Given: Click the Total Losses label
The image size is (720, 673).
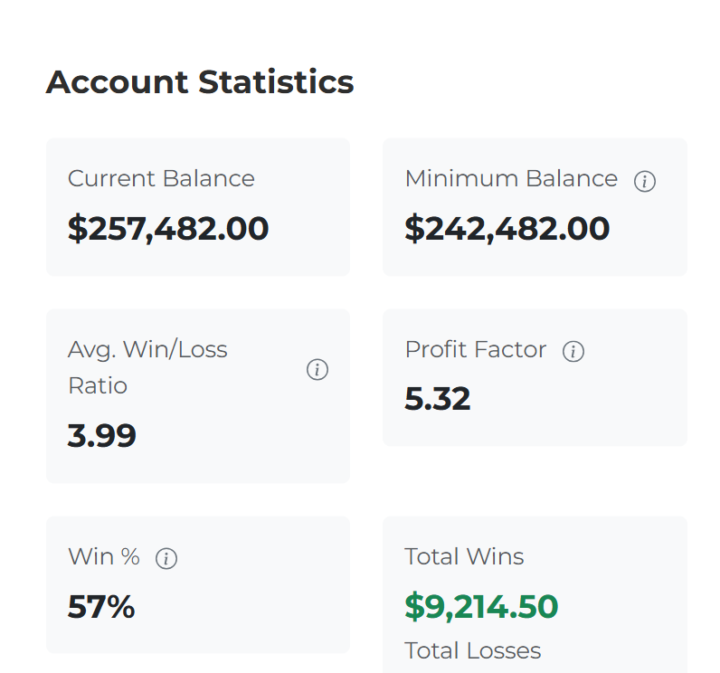Looking at the screenshot, I should (x=472, y=651).
